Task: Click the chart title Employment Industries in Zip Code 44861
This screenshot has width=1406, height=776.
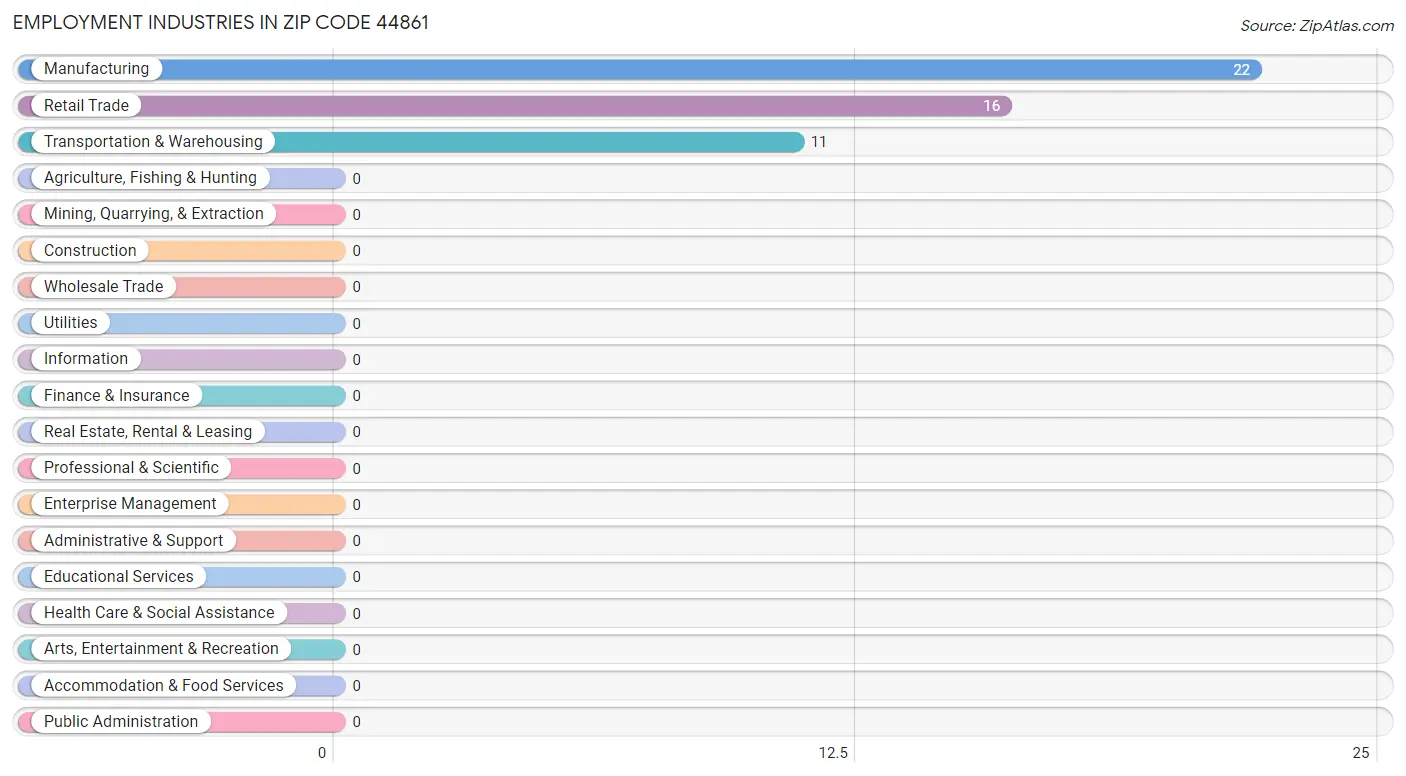Action: 221,22
